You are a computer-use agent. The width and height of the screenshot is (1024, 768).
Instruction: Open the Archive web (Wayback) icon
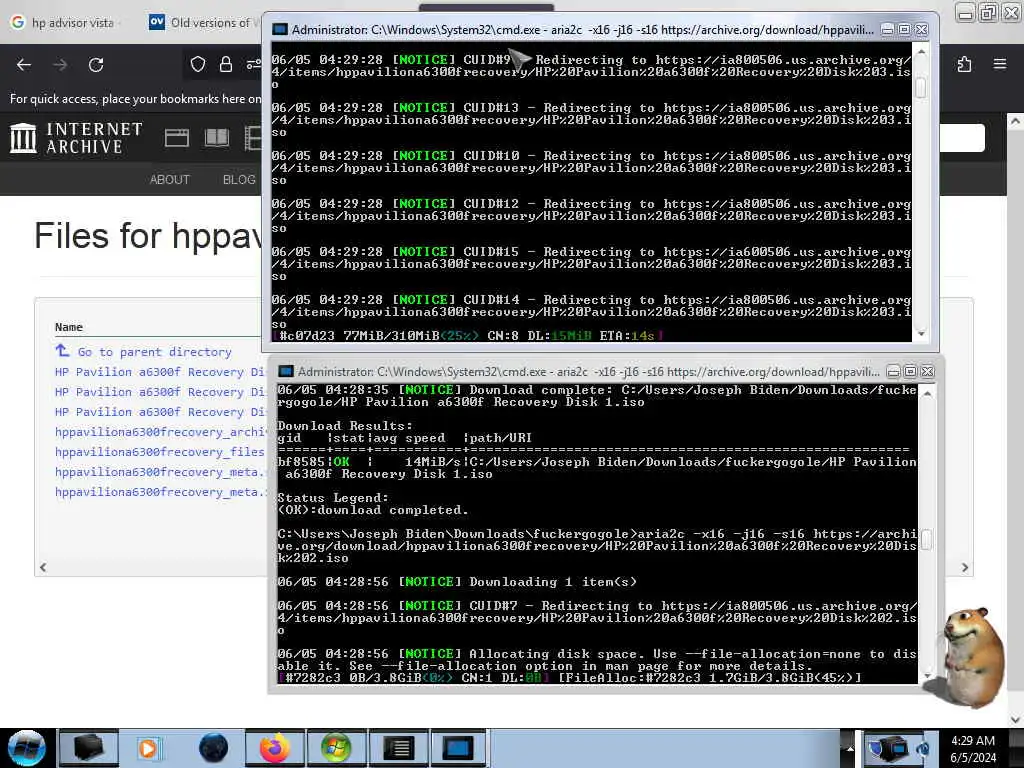pyautogui.click(x=176, y=138)
